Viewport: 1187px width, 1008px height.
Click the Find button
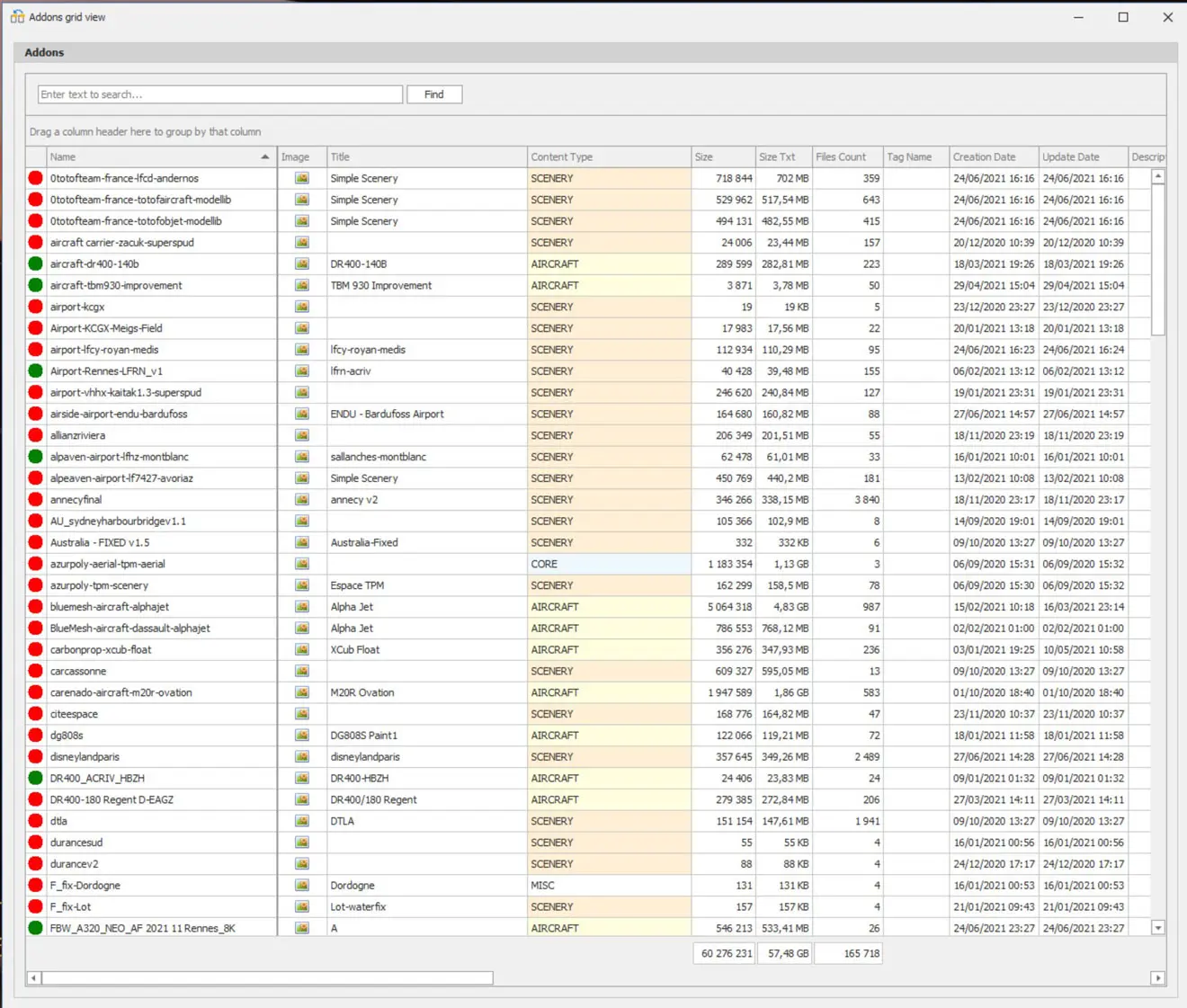coord(434,94)
